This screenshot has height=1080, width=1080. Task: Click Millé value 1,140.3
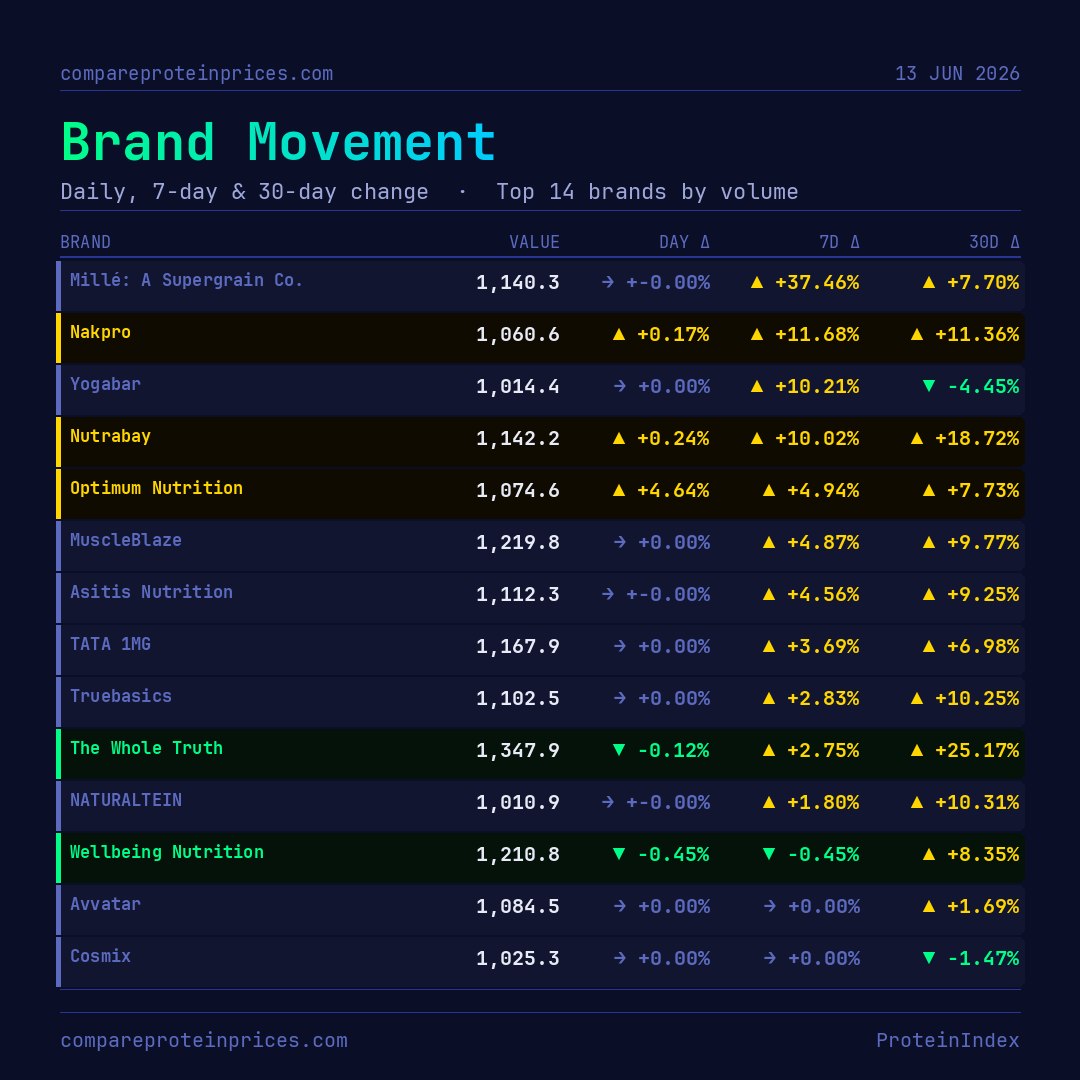click(517, 282)
